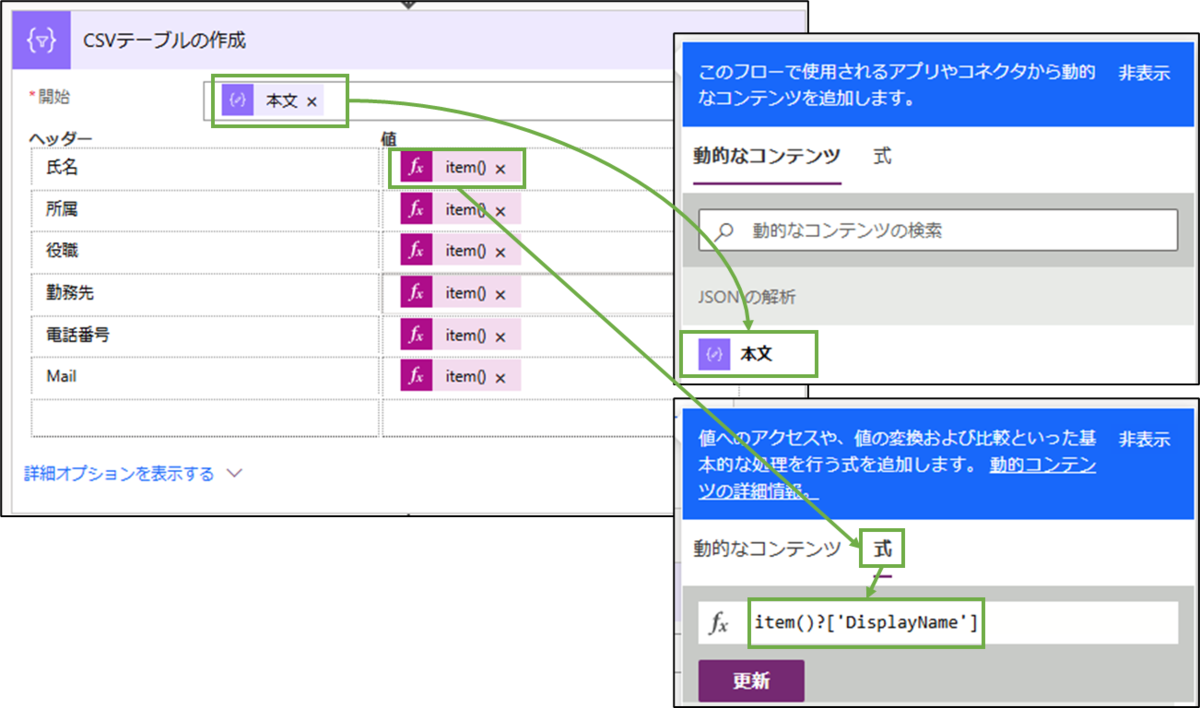1200x708 pixels.
Task: Click 非表示 in the upper blue banner
Action: click(1144, 73)
